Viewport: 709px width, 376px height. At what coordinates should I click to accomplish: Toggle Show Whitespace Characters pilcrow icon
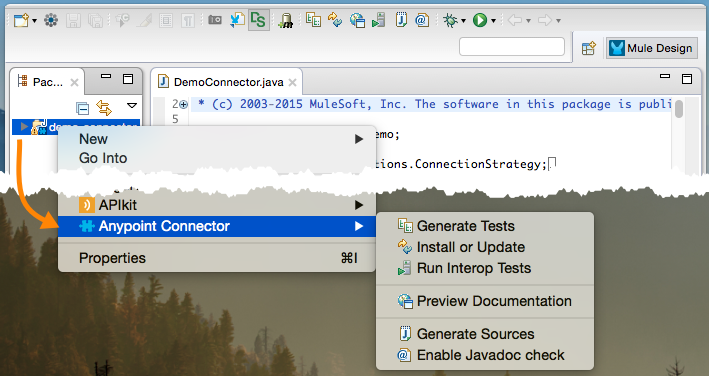[188, 20]
